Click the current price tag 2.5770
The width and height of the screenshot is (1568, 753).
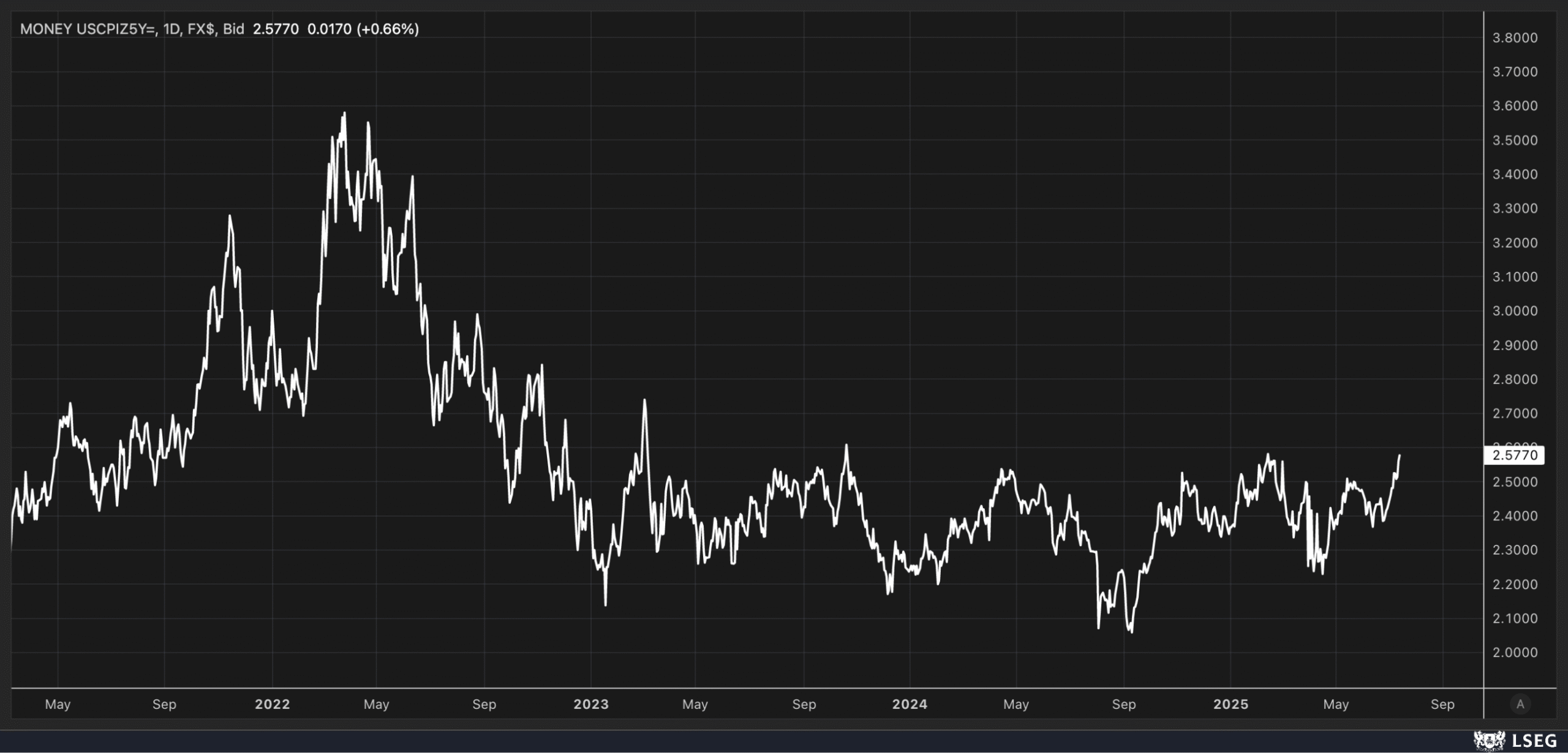coord(1515,455)
